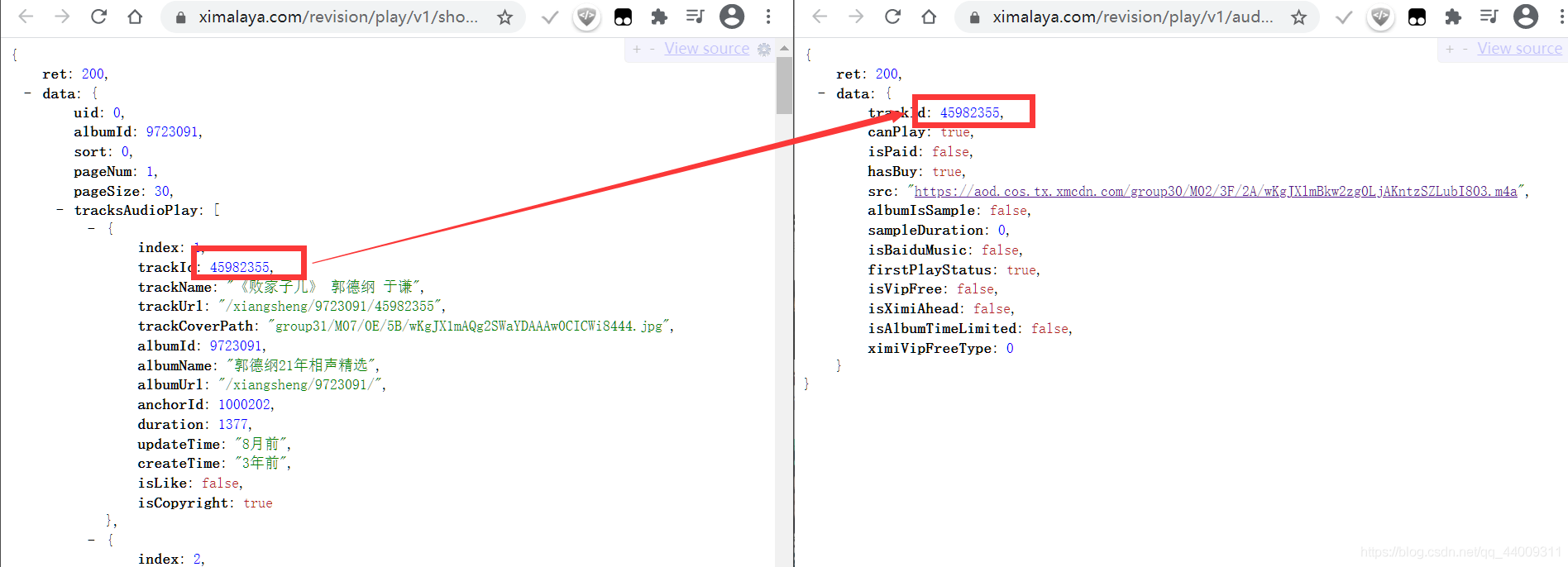Select the right window trackId value 45982355
This screenshot has width=1568, height=567.
pyautogui.click(x=969, y=113)
